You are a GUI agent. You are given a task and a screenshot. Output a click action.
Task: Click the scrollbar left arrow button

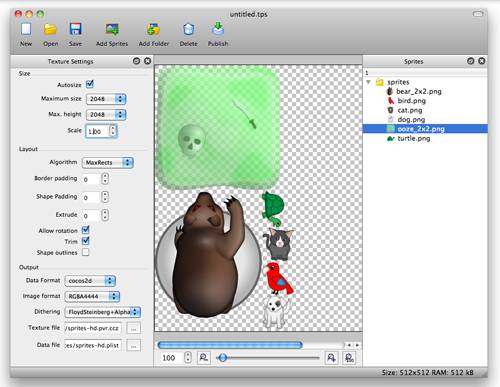(x=349, y=345)
